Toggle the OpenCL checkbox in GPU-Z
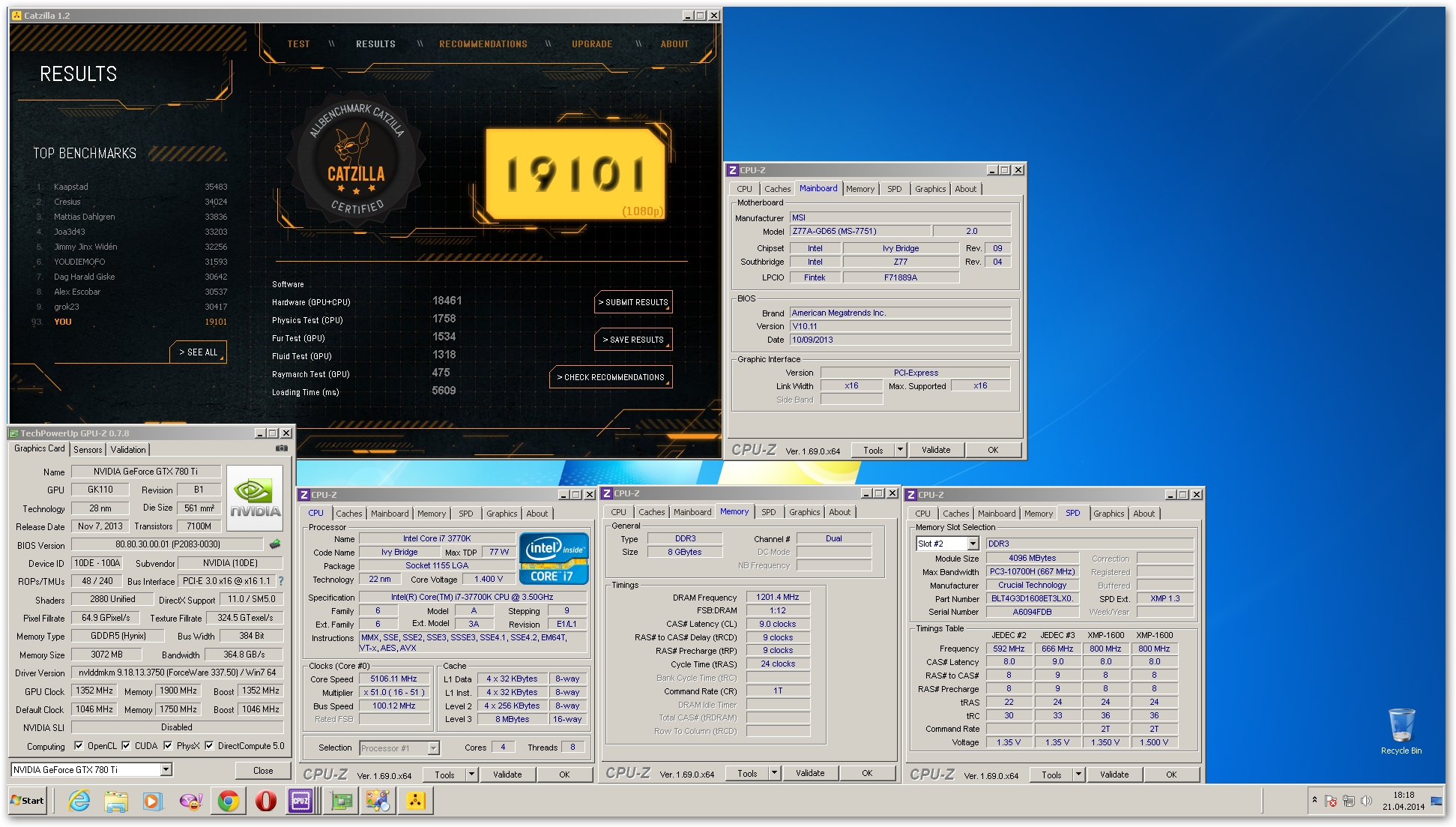This screenshot has width=1456, height=827. point(79,746)
